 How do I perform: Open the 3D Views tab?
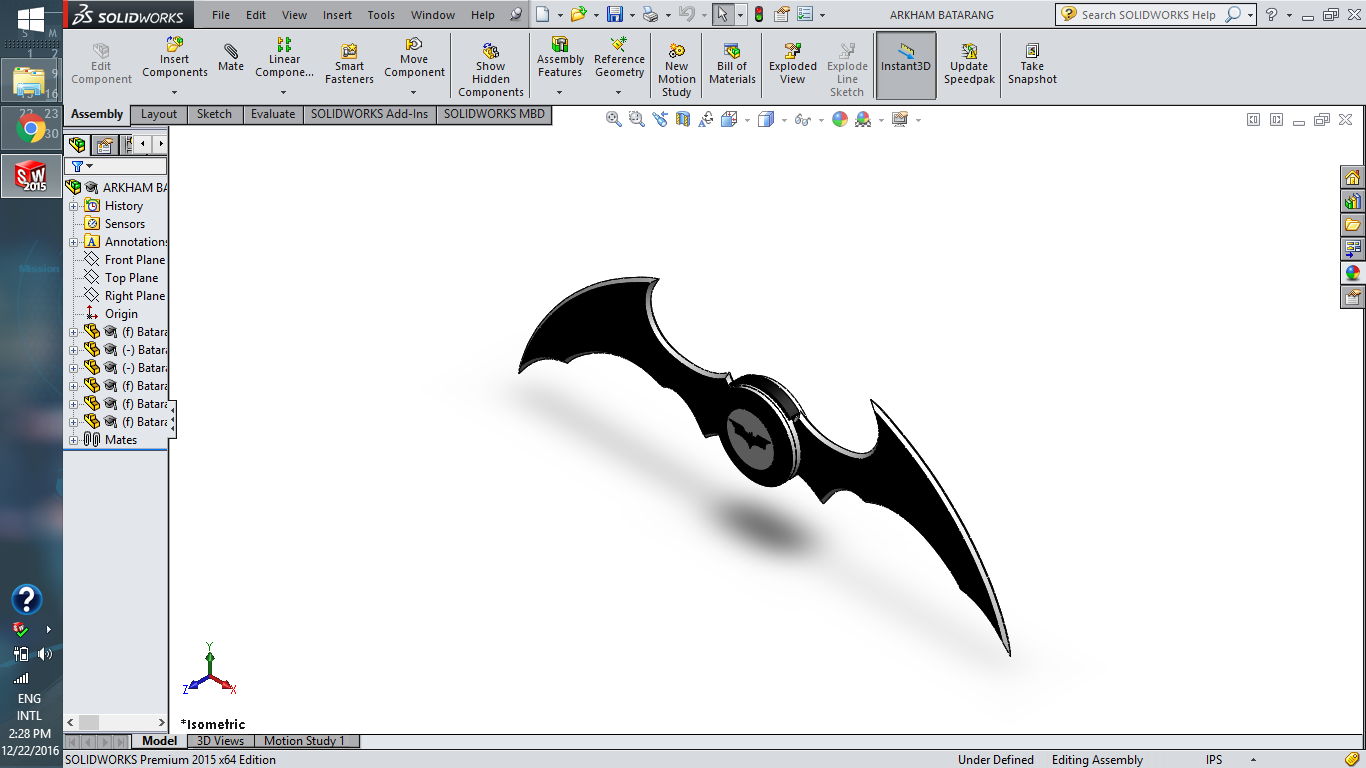click(219, 741)
